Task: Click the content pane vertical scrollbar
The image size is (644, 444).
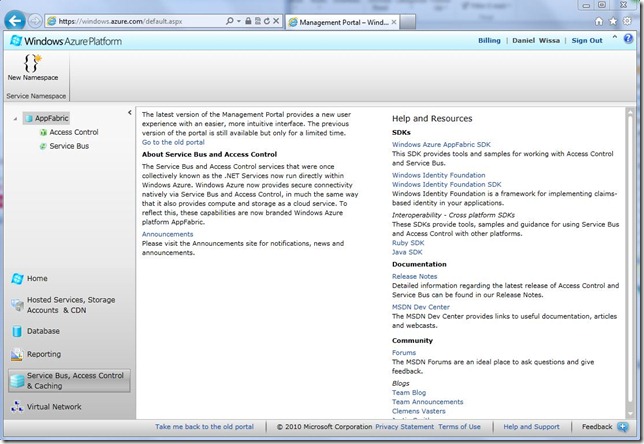Action: point(630,263)
